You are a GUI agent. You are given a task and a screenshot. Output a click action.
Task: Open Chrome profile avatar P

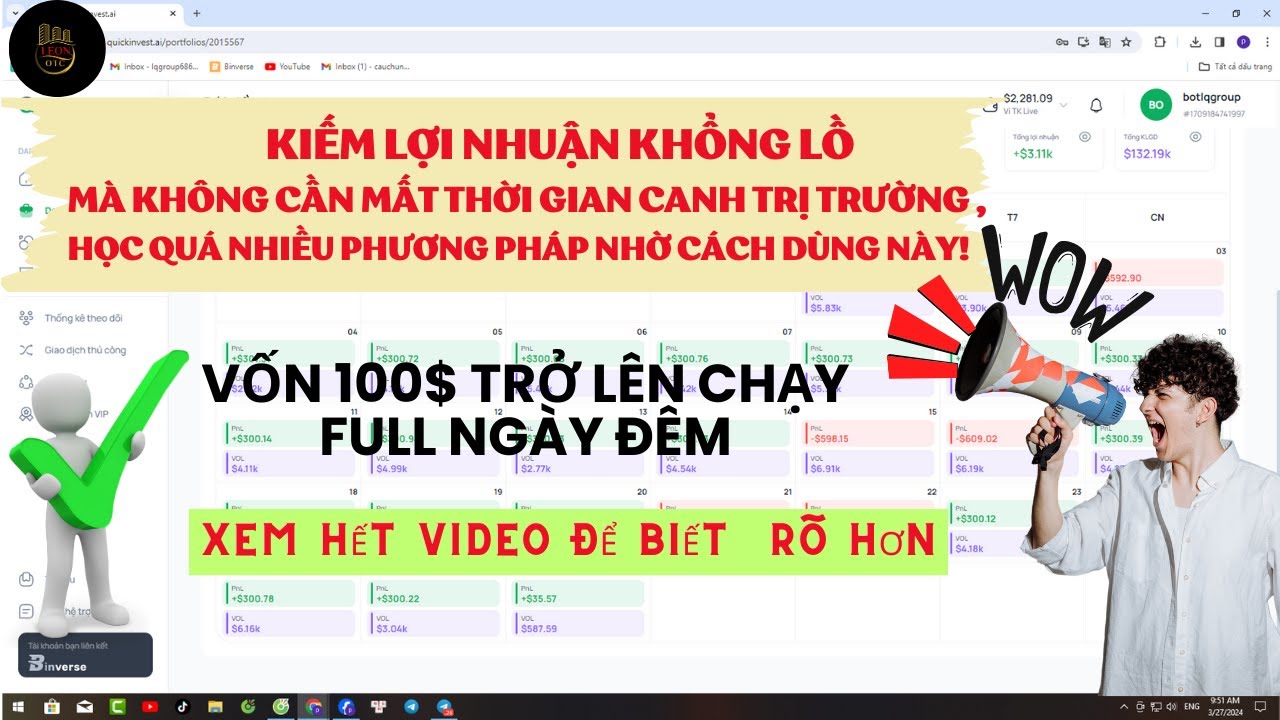coord(1243,42)
